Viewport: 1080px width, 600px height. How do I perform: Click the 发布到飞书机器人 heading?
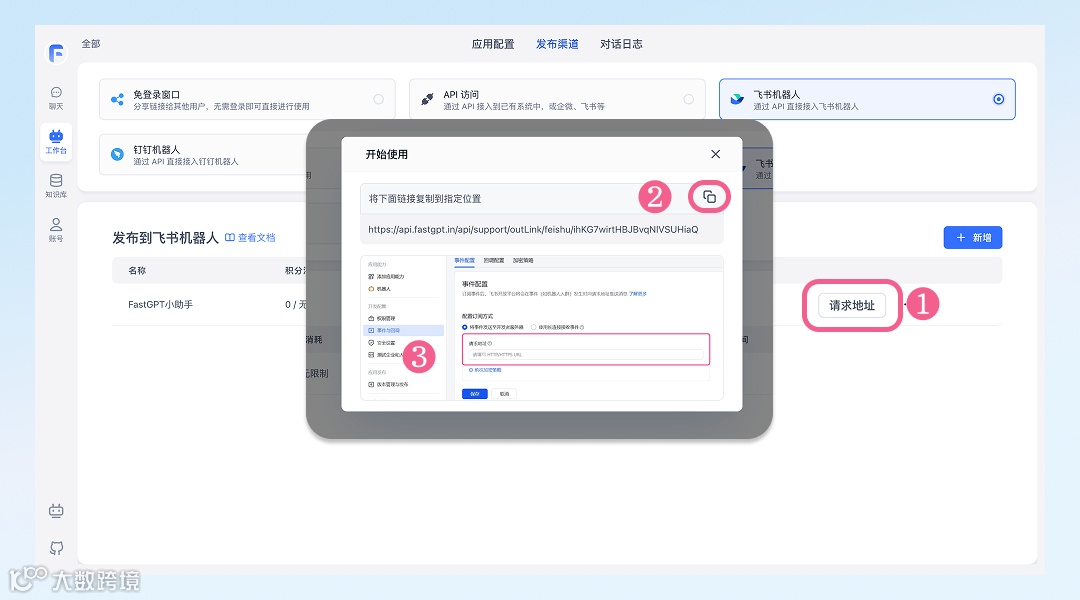point(165,238)
